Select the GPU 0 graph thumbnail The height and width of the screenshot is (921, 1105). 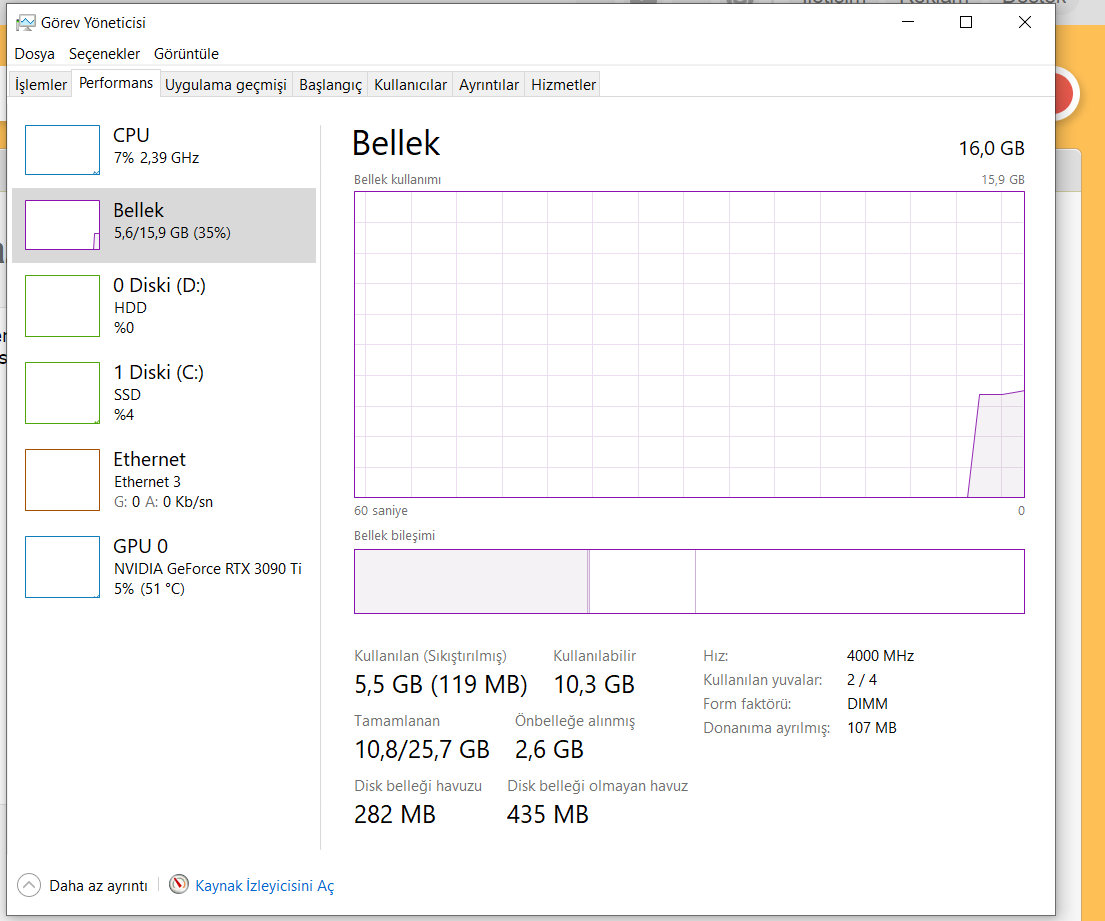click(63, 567)
